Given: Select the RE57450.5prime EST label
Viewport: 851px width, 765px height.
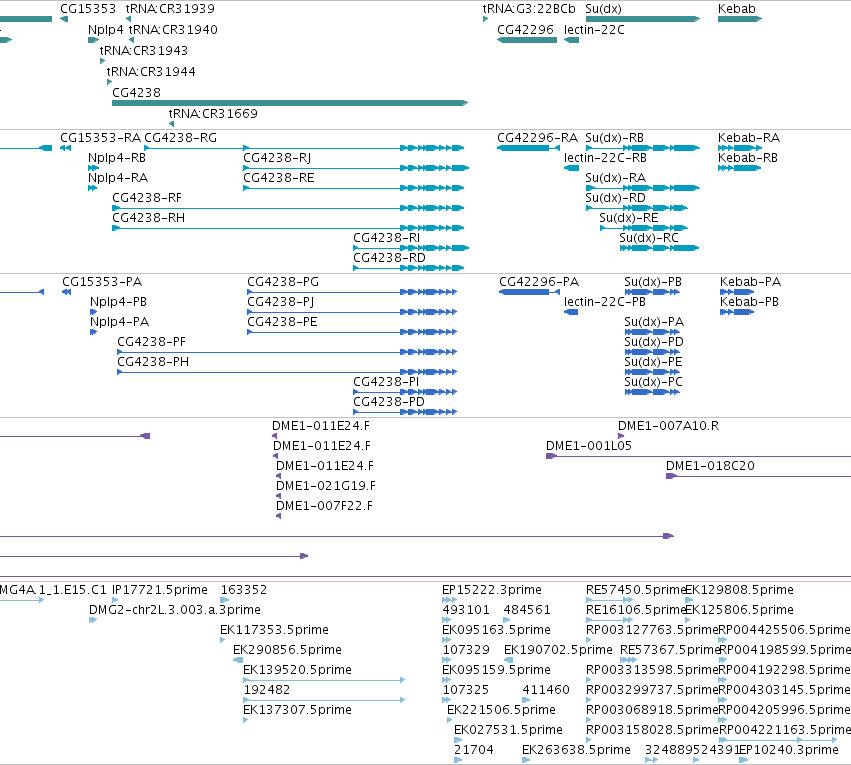Looking at the screenshot, I should [636, 590].
